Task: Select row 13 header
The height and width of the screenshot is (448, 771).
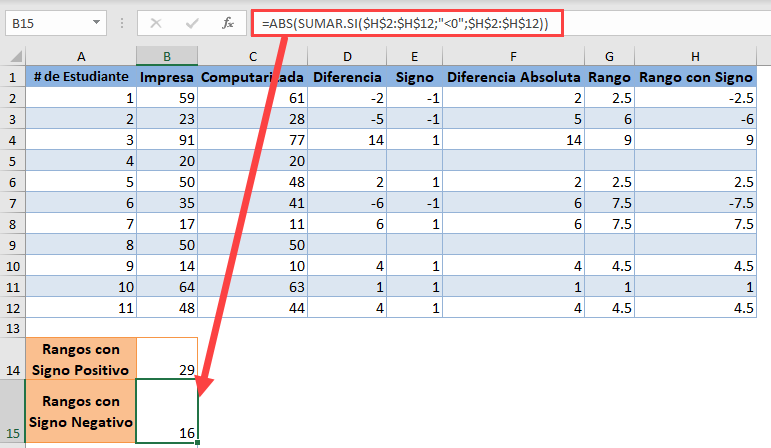Action: [x=13, y=328]
